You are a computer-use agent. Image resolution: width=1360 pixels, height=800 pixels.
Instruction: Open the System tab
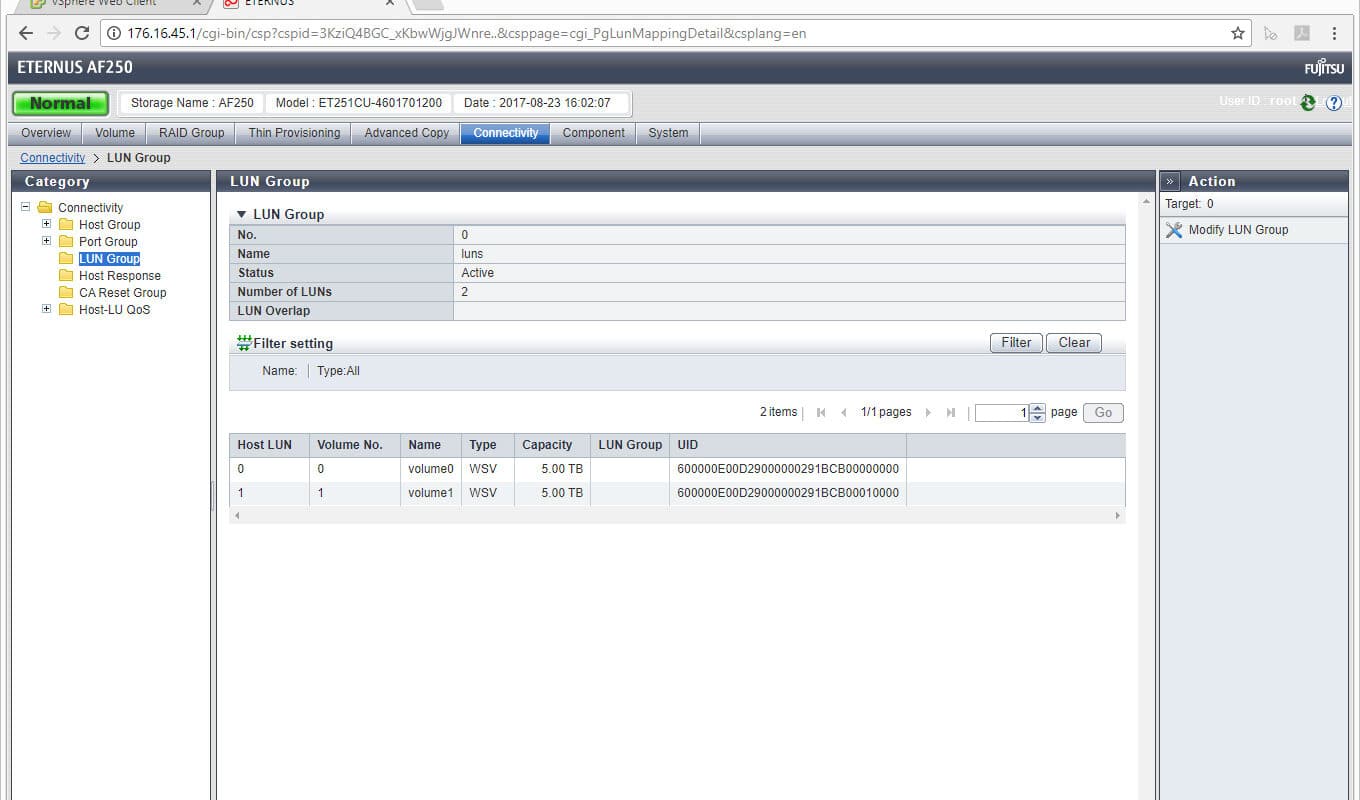668,133
